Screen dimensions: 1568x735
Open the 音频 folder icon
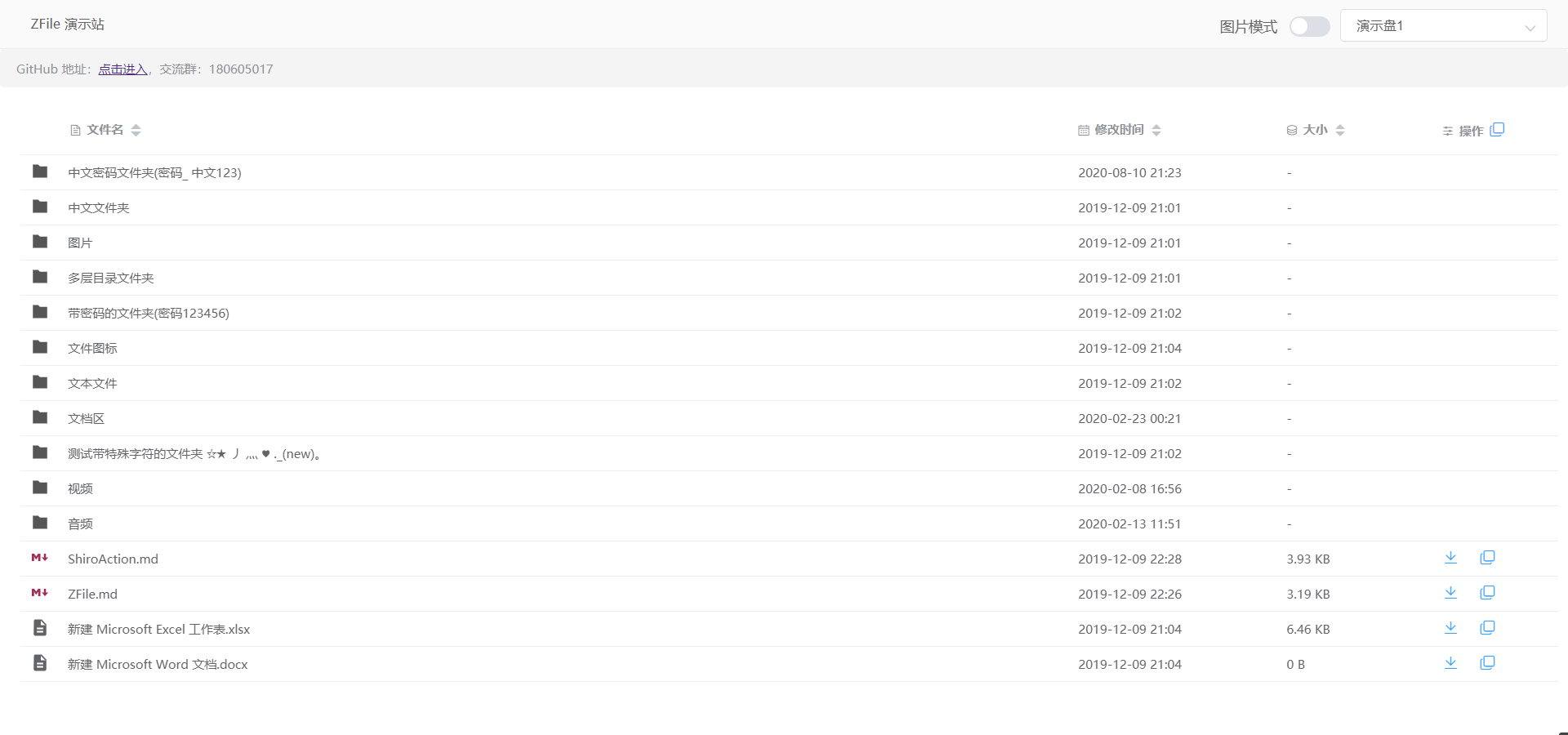tap(40, 523)
